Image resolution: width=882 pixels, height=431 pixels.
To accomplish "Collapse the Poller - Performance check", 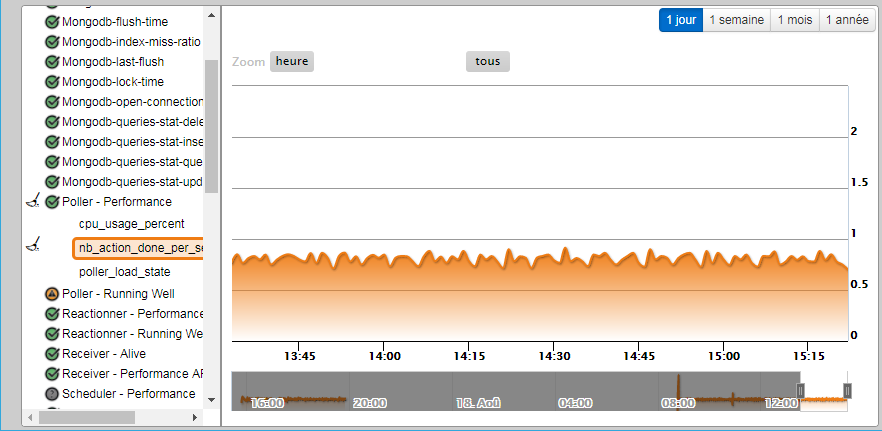I will click(117, 202).
